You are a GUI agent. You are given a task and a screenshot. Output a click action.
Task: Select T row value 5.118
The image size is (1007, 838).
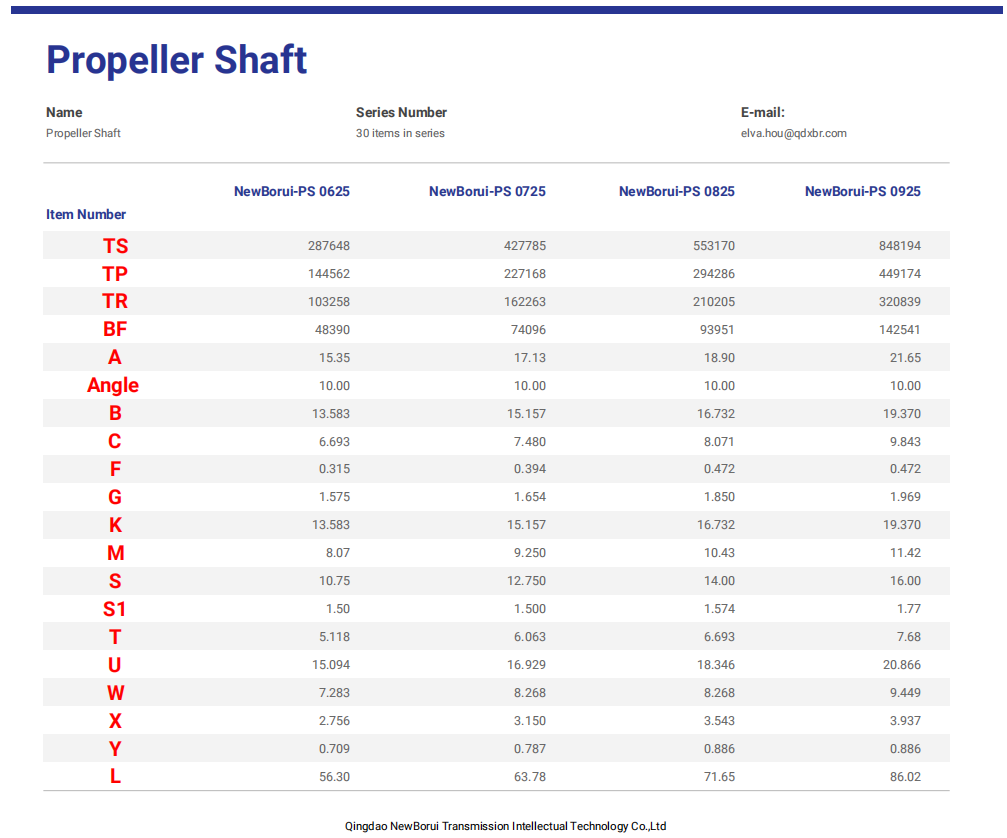pyautogui.click(x=335, y=637)
